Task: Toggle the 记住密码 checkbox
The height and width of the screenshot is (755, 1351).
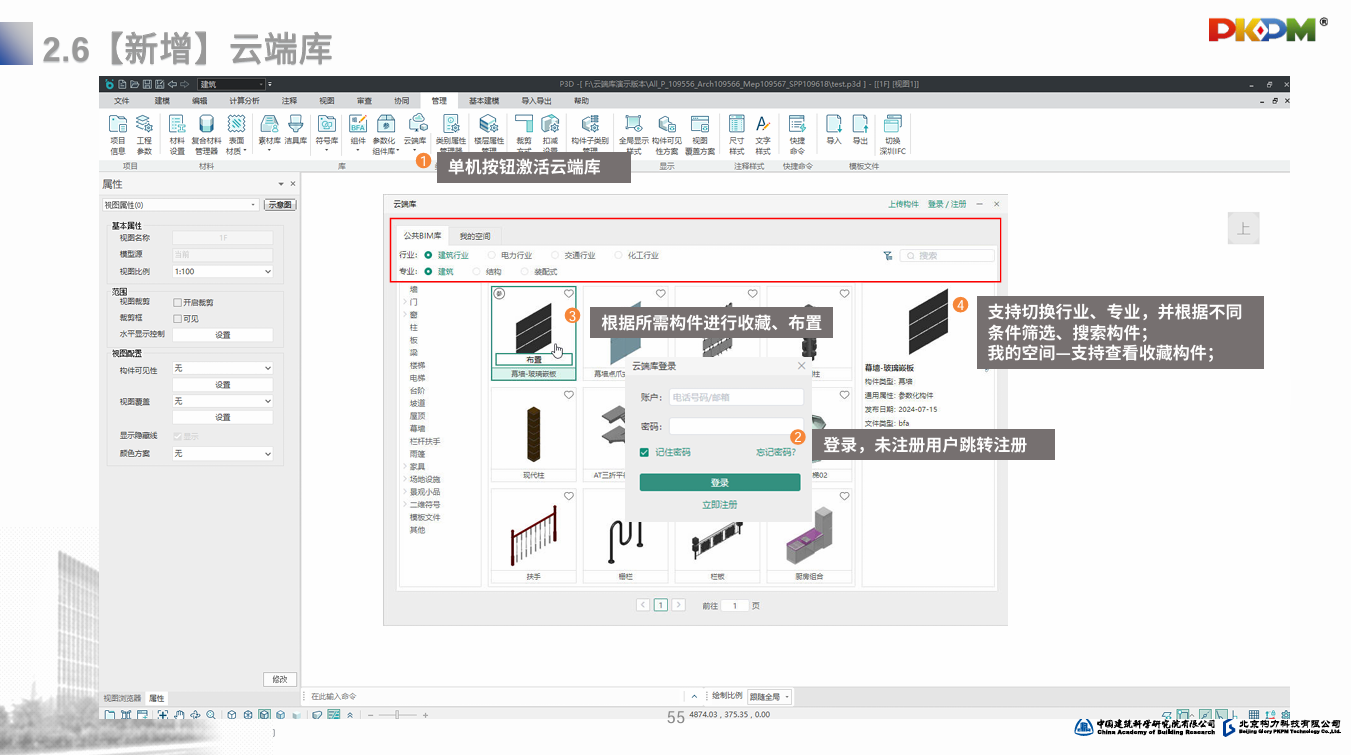Action: pos(645,453)
